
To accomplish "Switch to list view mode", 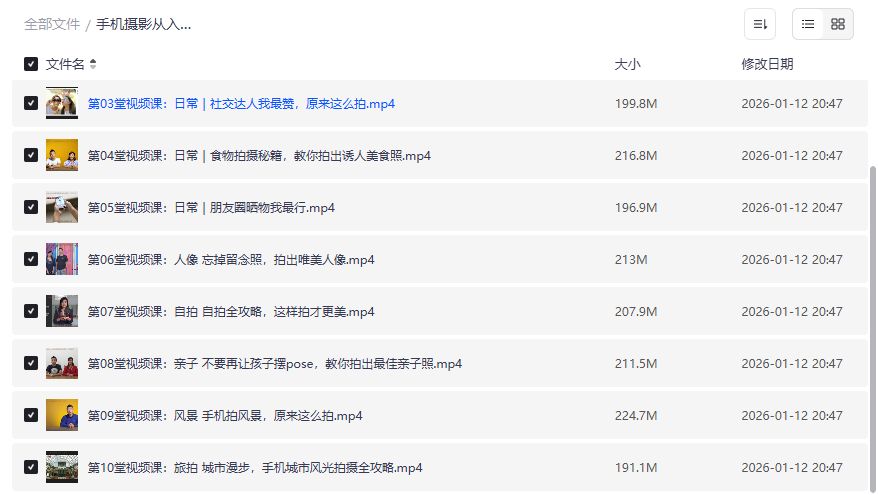I will pyautogui.click(x=808, y=24).
